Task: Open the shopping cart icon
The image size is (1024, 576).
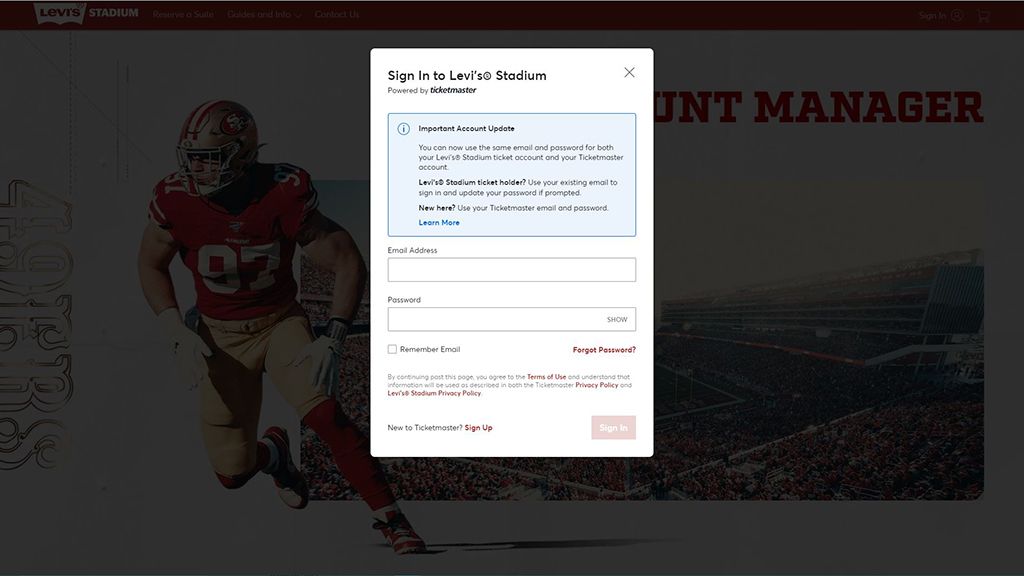Action: click(983, 16)
